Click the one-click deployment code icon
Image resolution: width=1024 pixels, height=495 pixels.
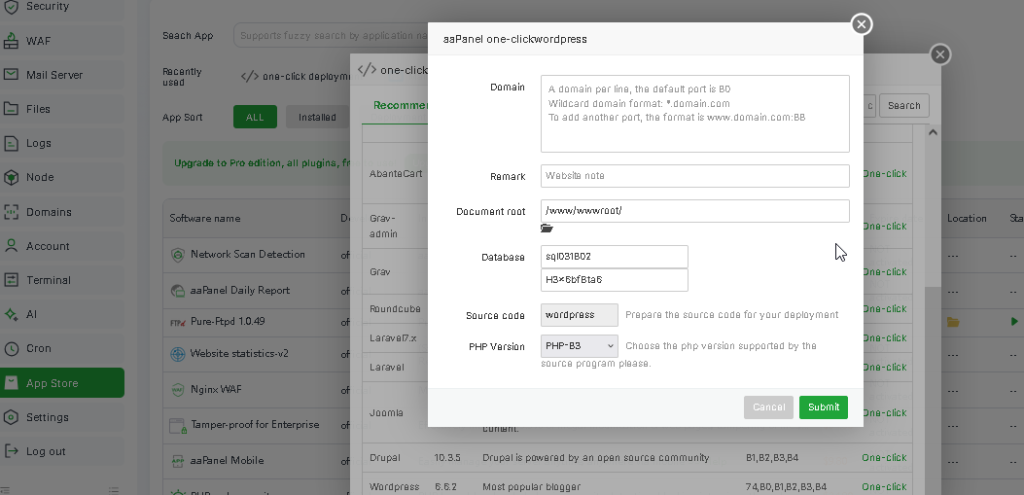click(x=249, y=76)
